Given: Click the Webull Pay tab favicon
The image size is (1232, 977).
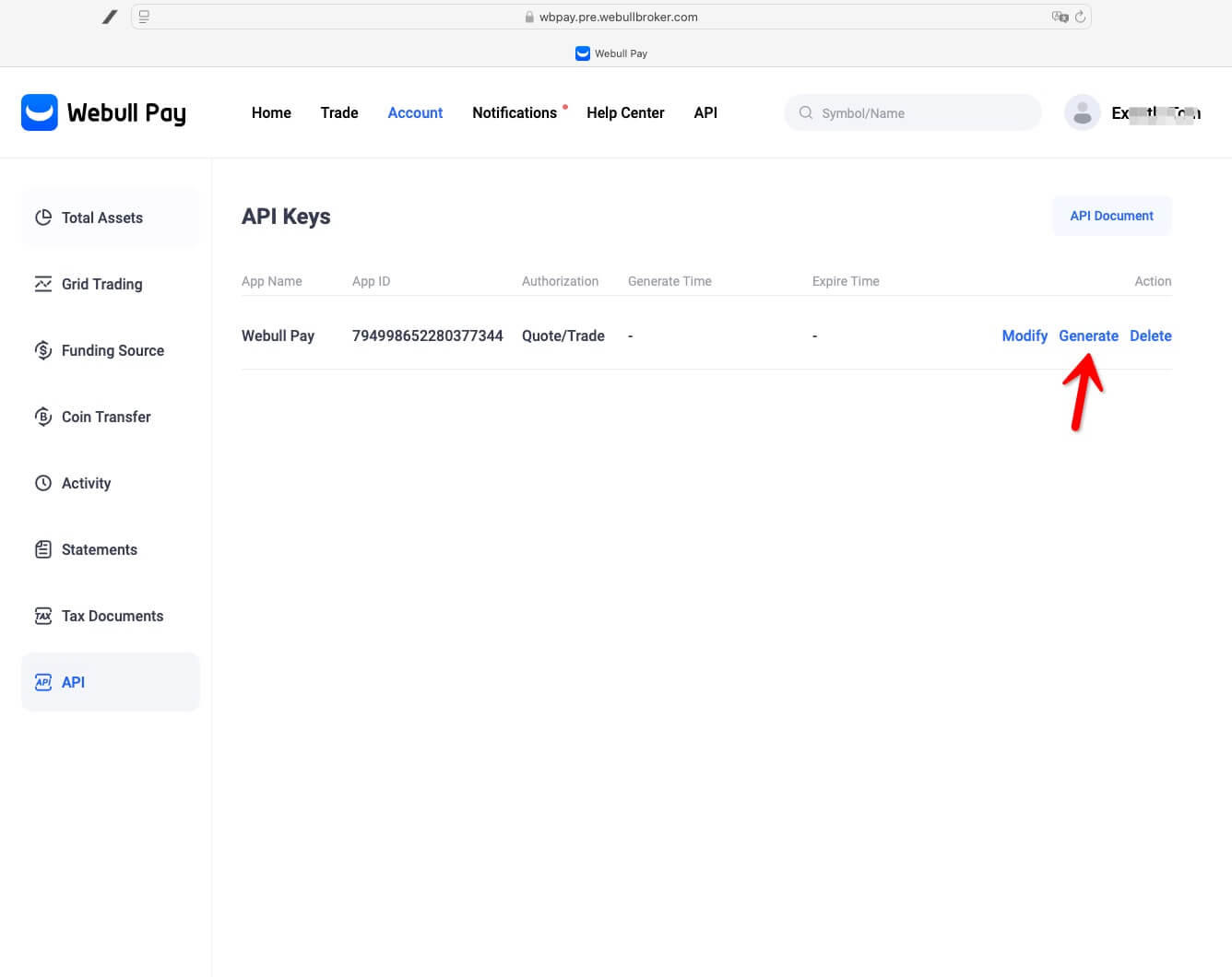Looking at the screenshot, I should coord(582,53).
